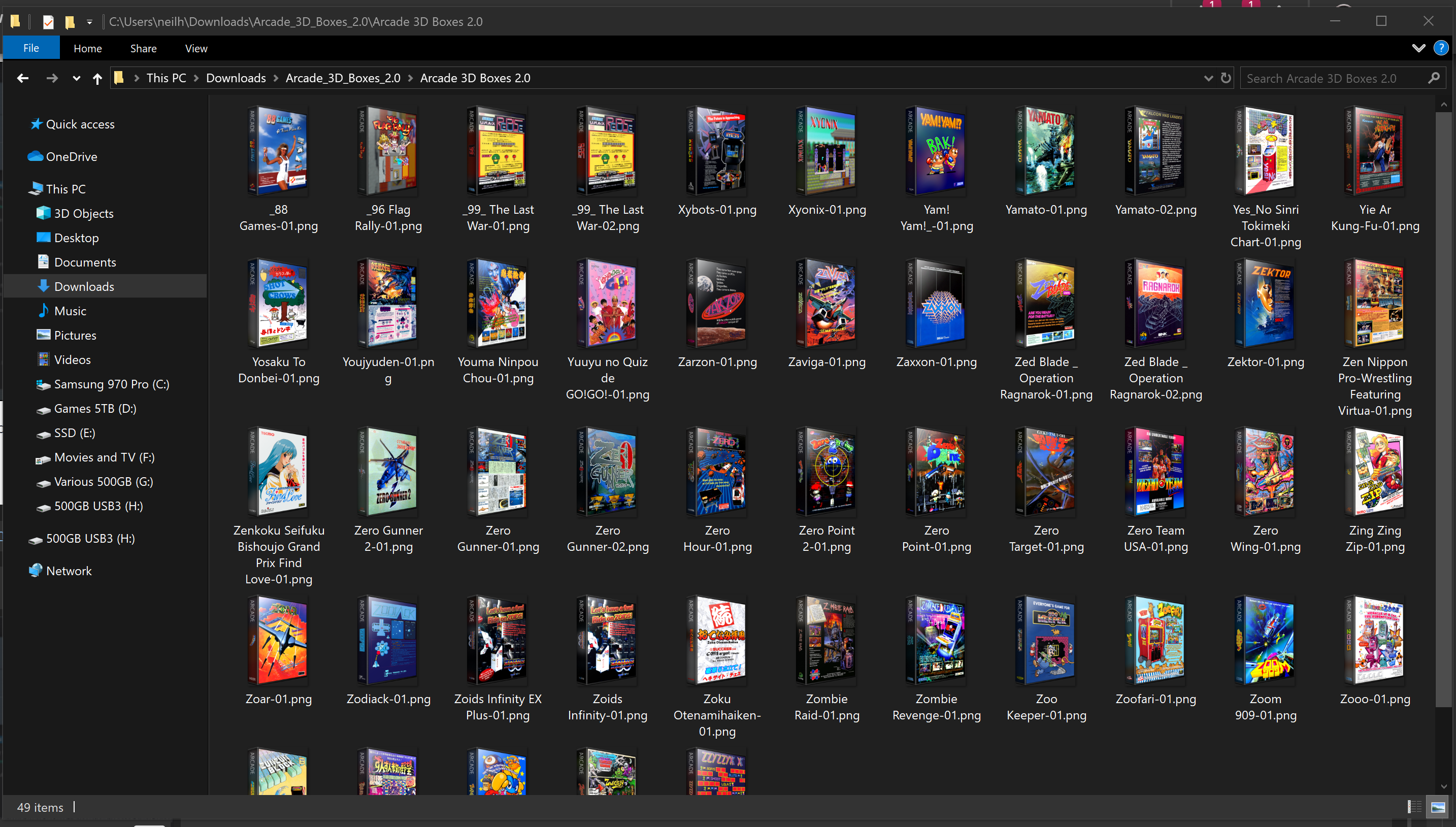
Task: Open the recent locations dropdown arrow
Action: pyautogui.click(x=76, y=78)
